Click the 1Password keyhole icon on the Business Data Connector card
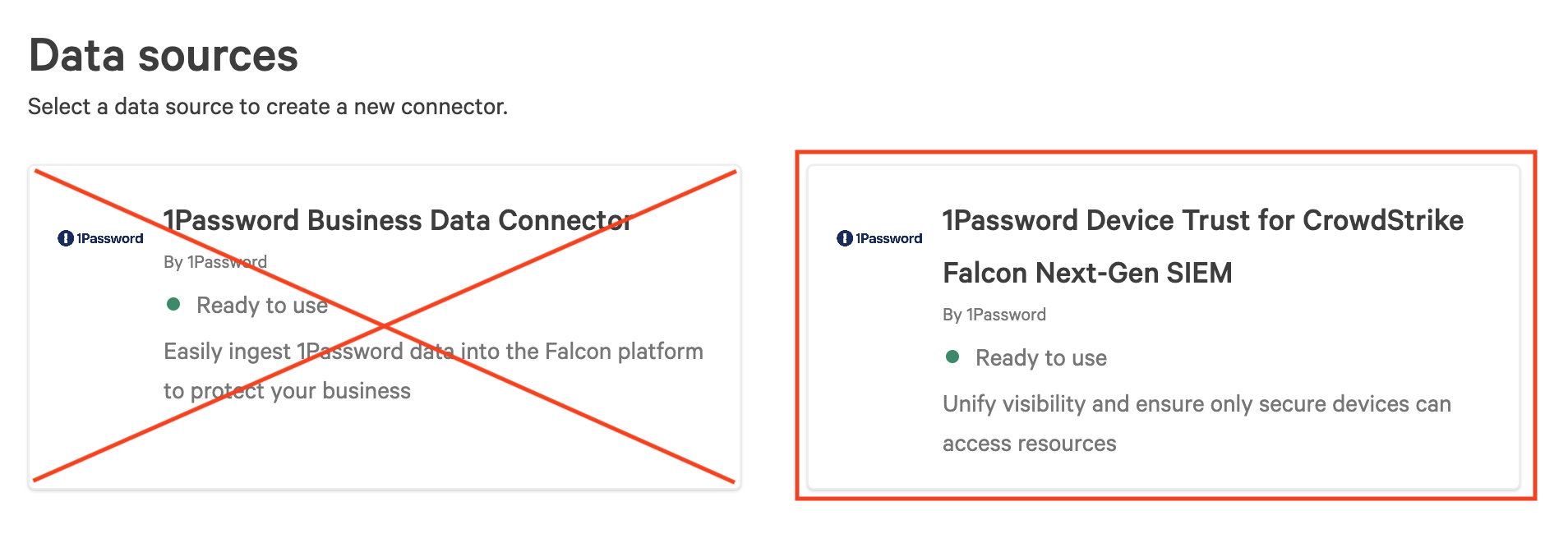Viewport: 1568px width, 534px height. click(x=66, y=238)
